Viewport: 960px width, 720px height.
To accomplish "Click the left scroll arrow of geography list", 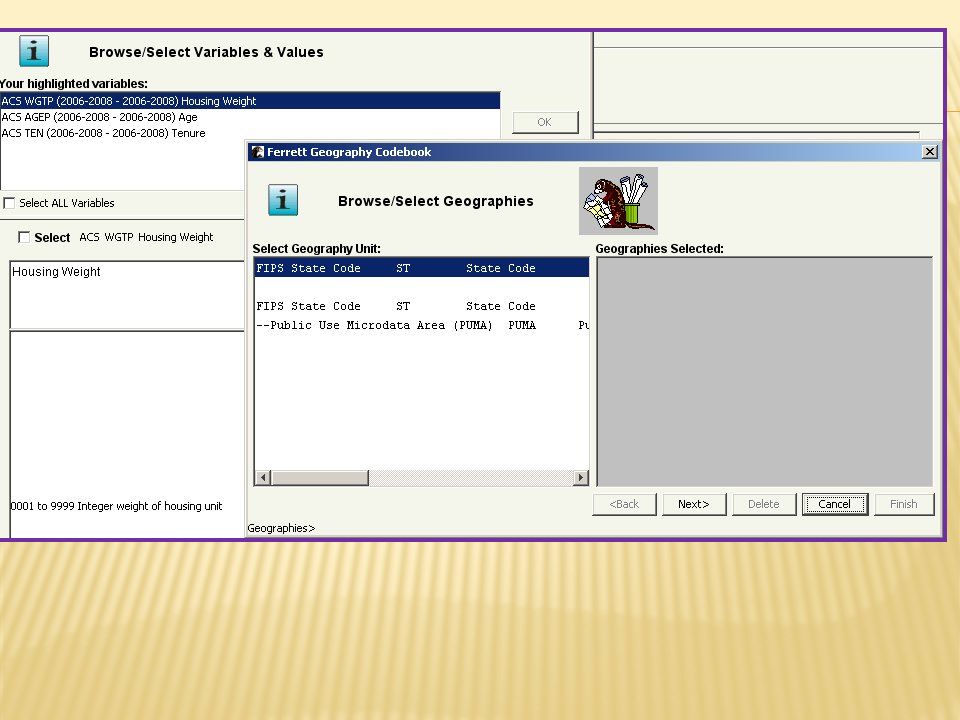I will tap(263, 478).
